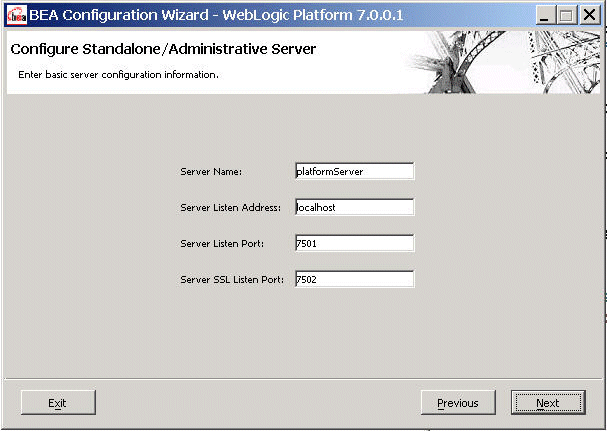This screenshot has width=607, height=431.
Task: Click the window title 'BEA Configuration Wizard'
Action: coord(119,15)
